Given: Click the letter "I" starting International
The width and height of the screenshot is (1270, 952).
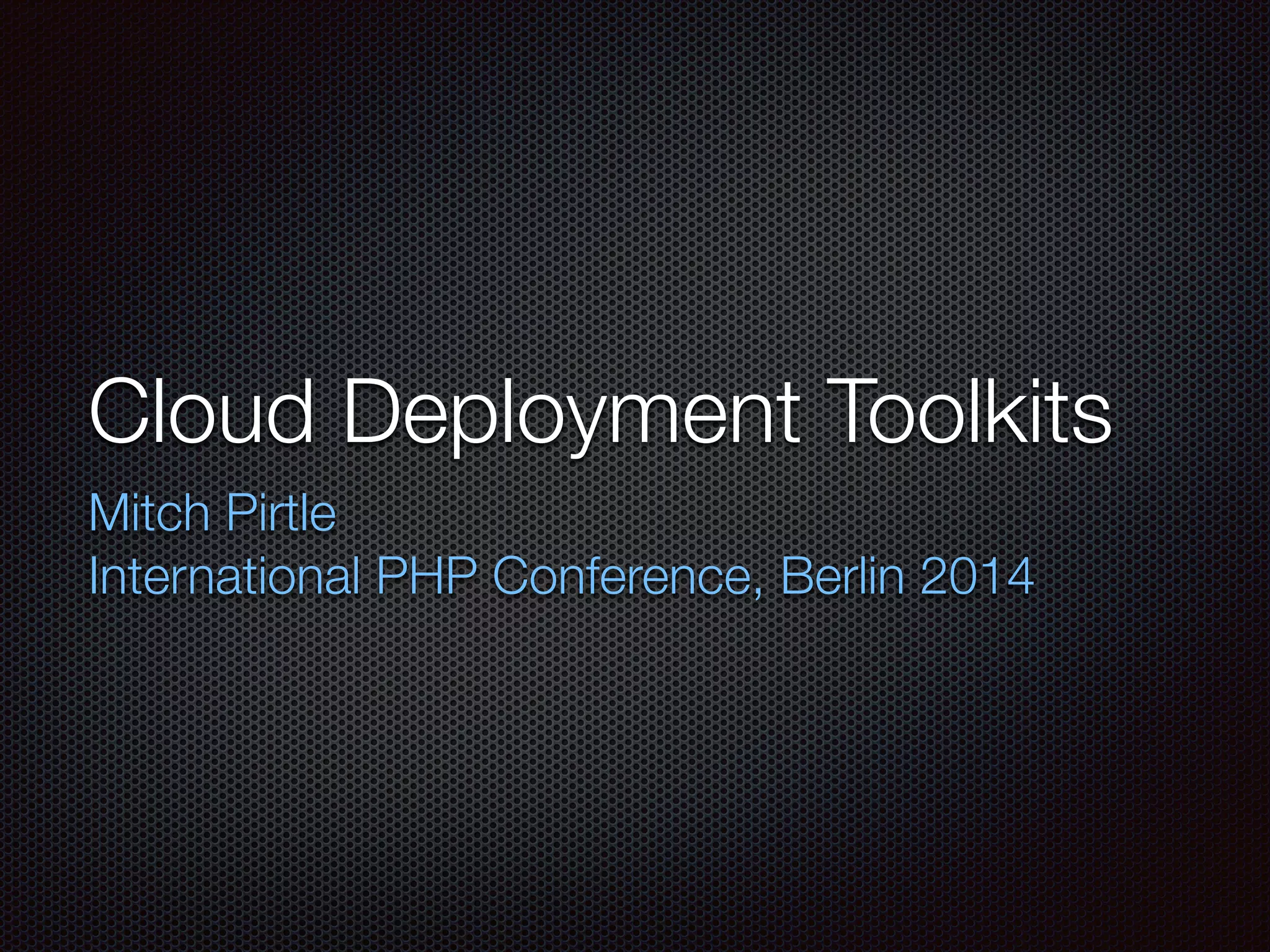Looking at the screenshot, I should [x=94, y=576].
